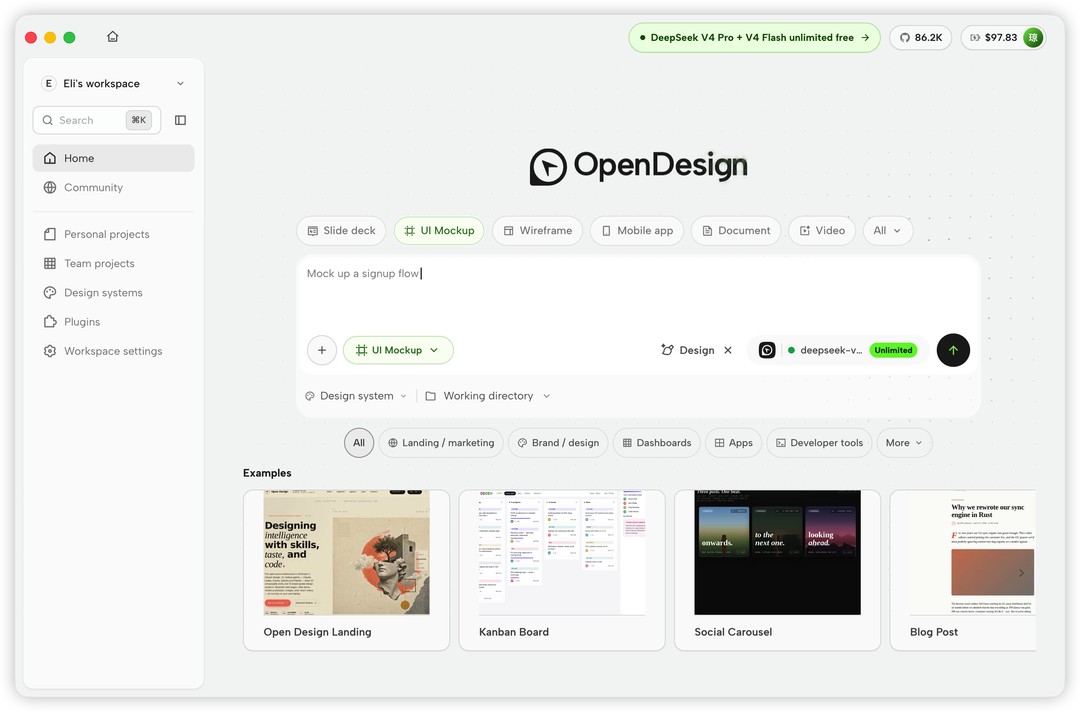Select the Mobile app chip

(636, 231)
